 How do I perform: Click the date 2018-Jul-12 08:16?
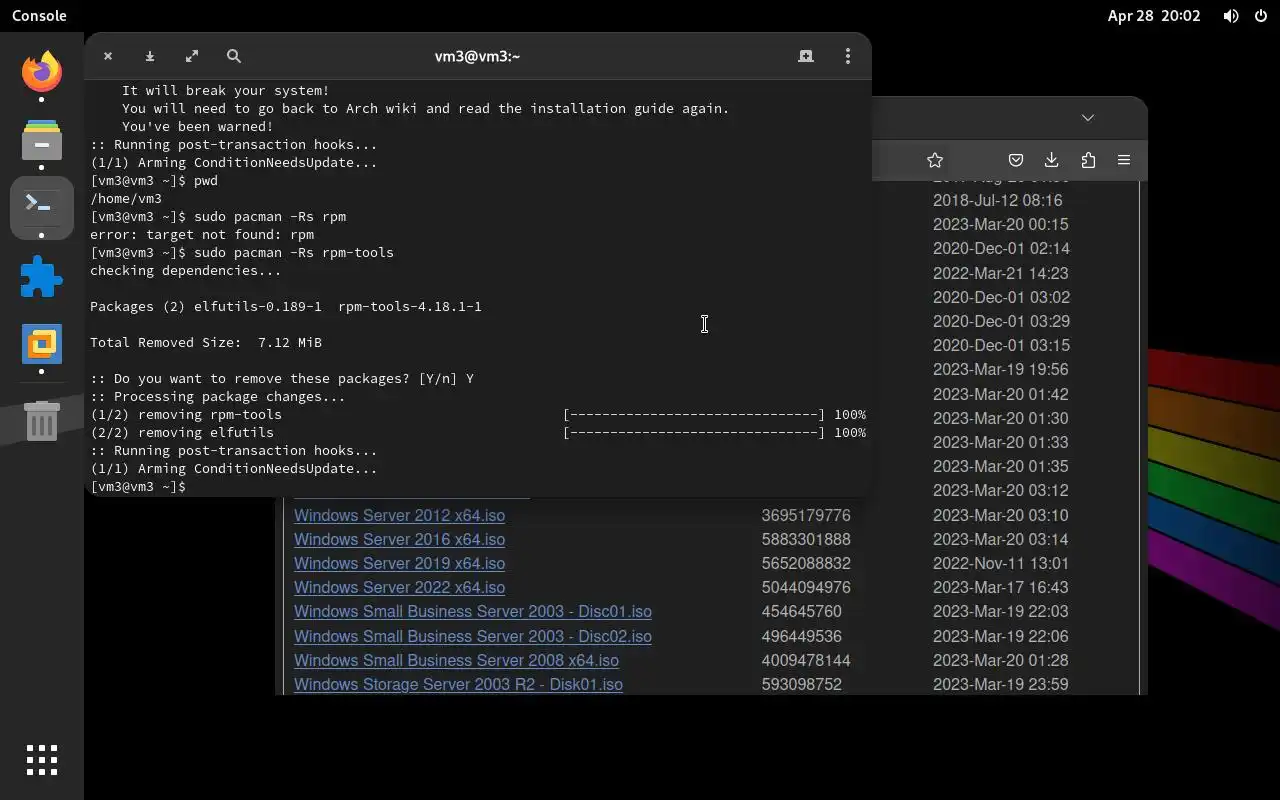click(997, 200)
